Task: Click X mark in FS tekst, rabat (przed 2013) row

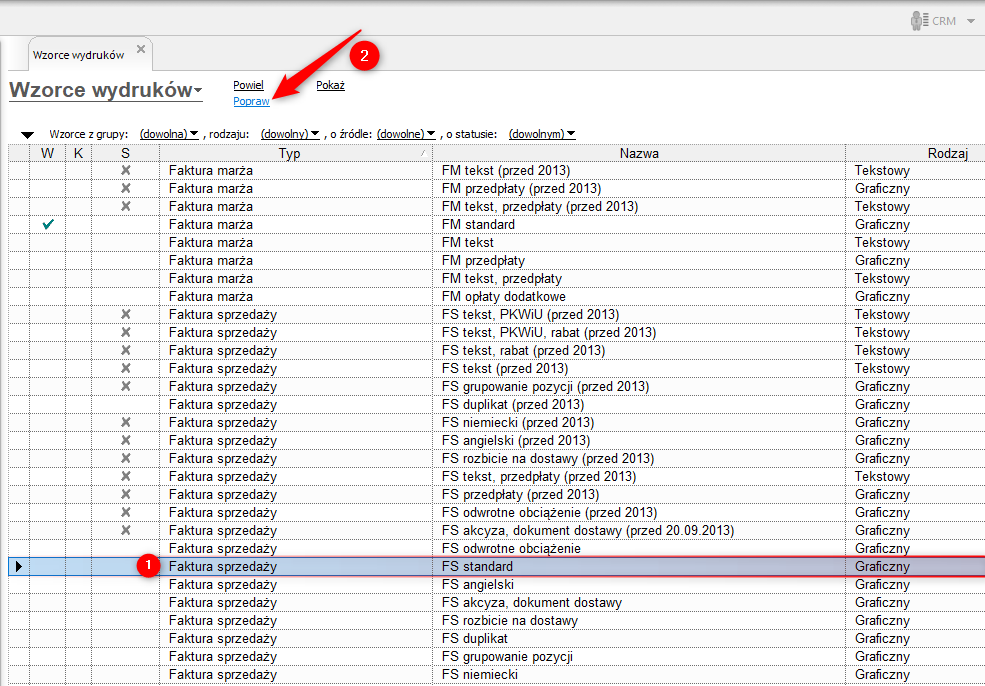Action: (x=126, y=351)
